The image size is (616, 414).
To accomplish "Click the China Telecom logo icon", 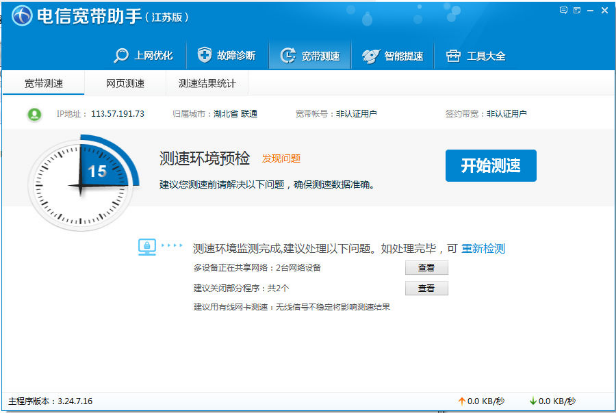I will pyautogui.click(x=22, y=16).
